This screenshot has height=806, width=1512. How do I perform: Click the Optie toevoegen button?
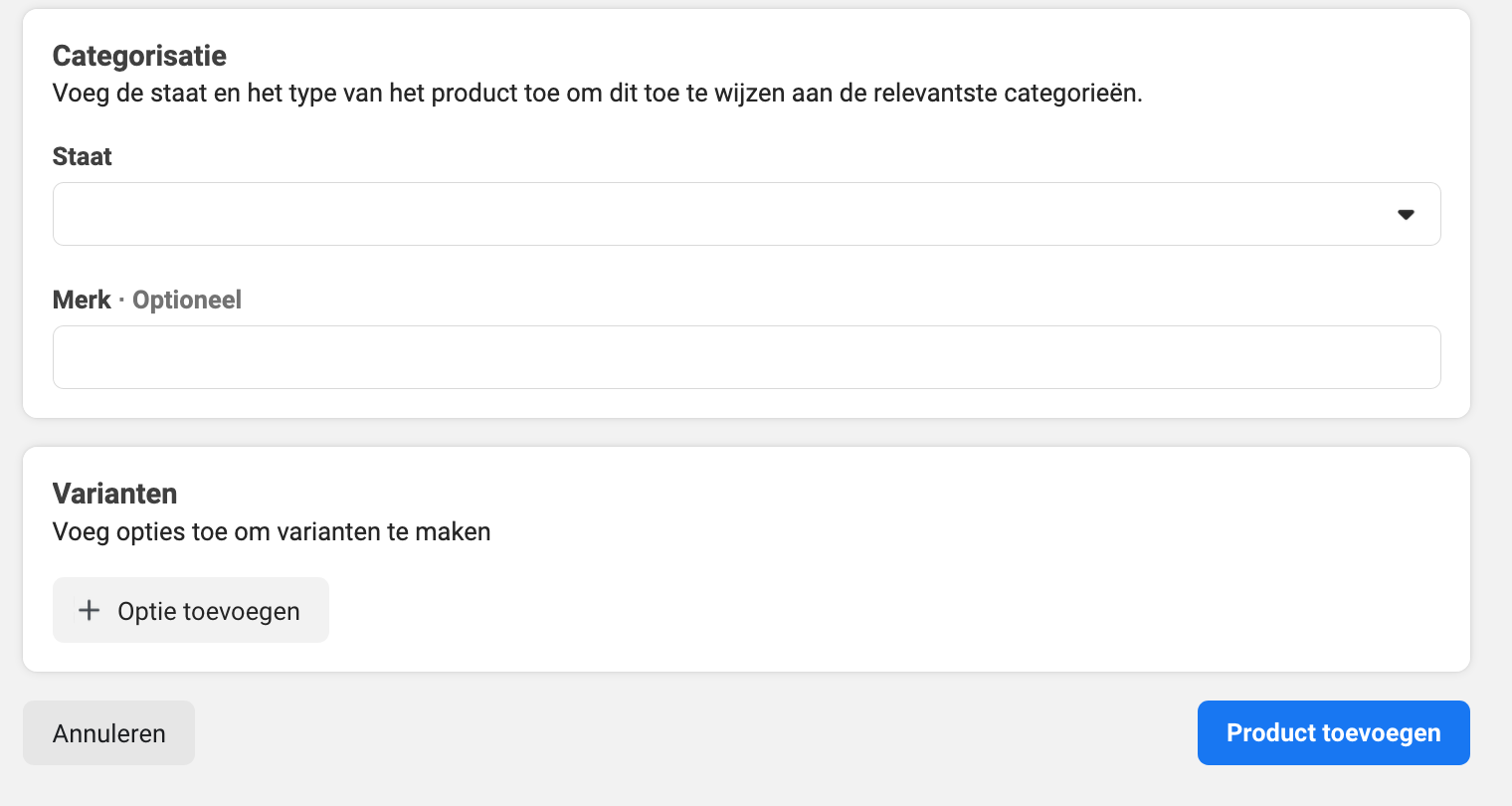191,610
